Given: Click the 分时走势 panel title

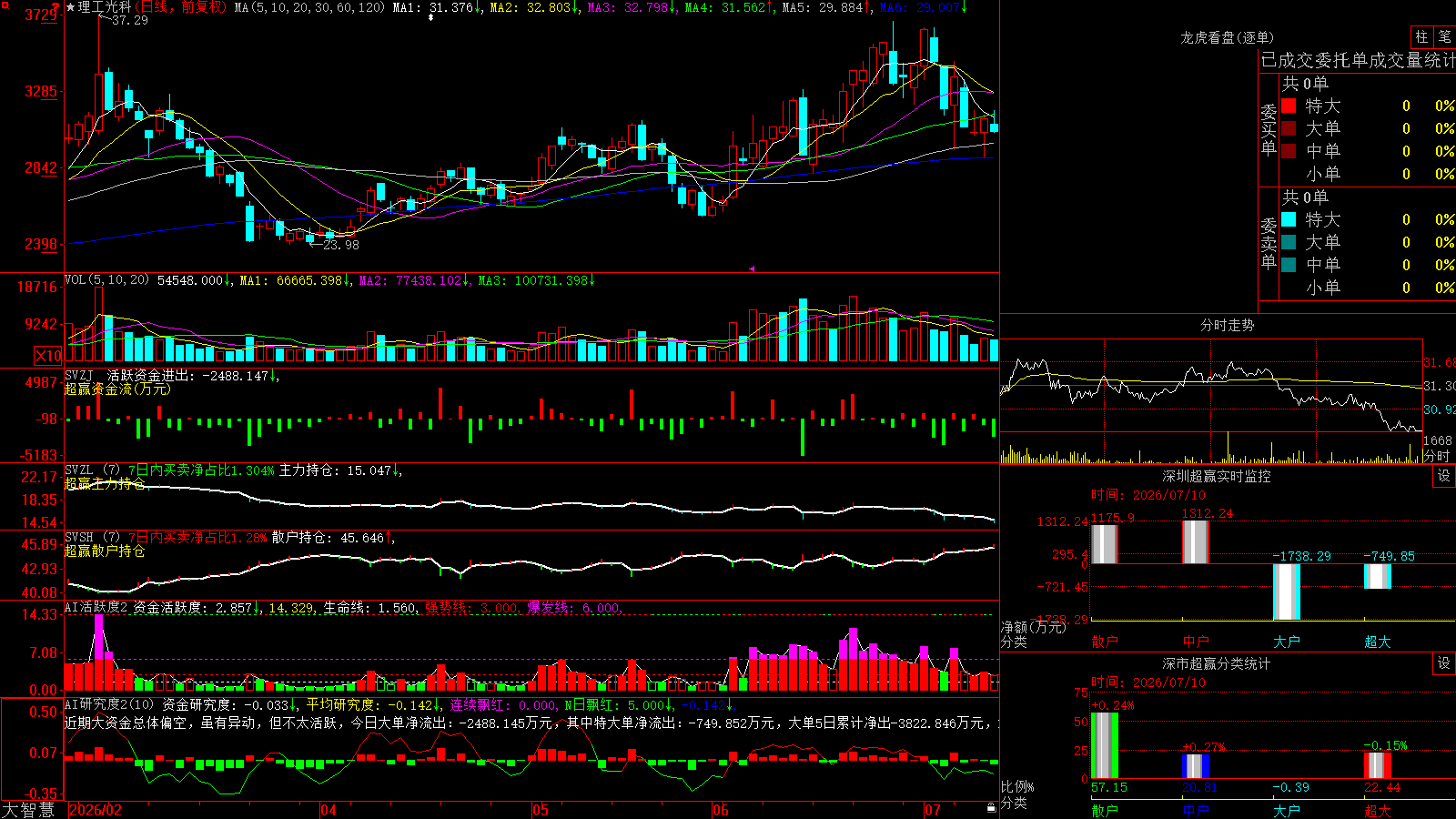Looking at the screenshot, I should click(x=1228, y=325).
